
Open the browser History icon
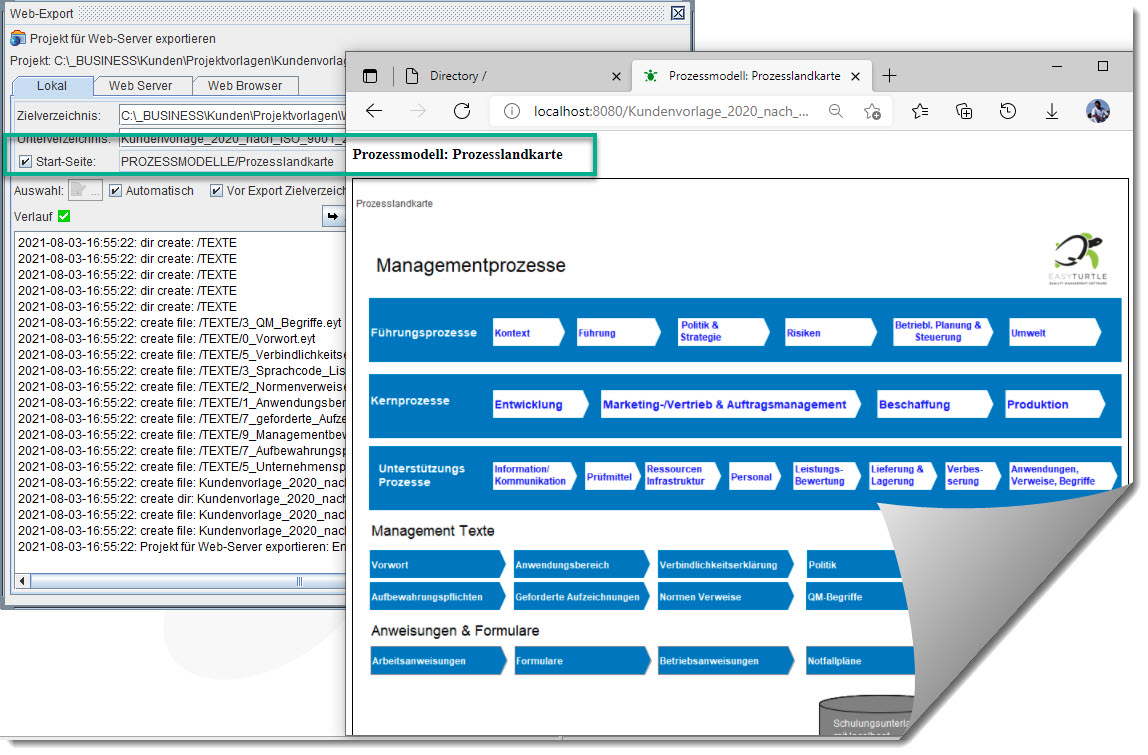click(x=1008, y=111)
